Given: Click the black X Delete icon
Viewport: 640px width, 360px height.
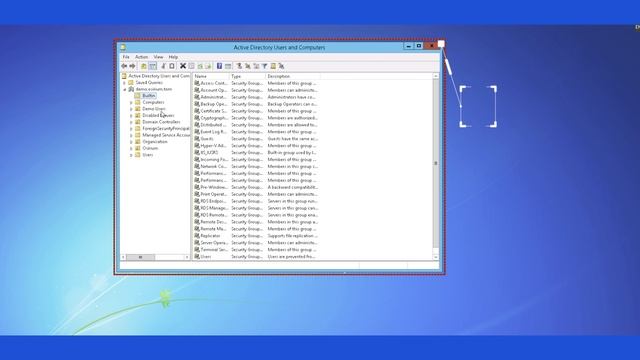Looking at the screenshot, I should click(183, 66).
